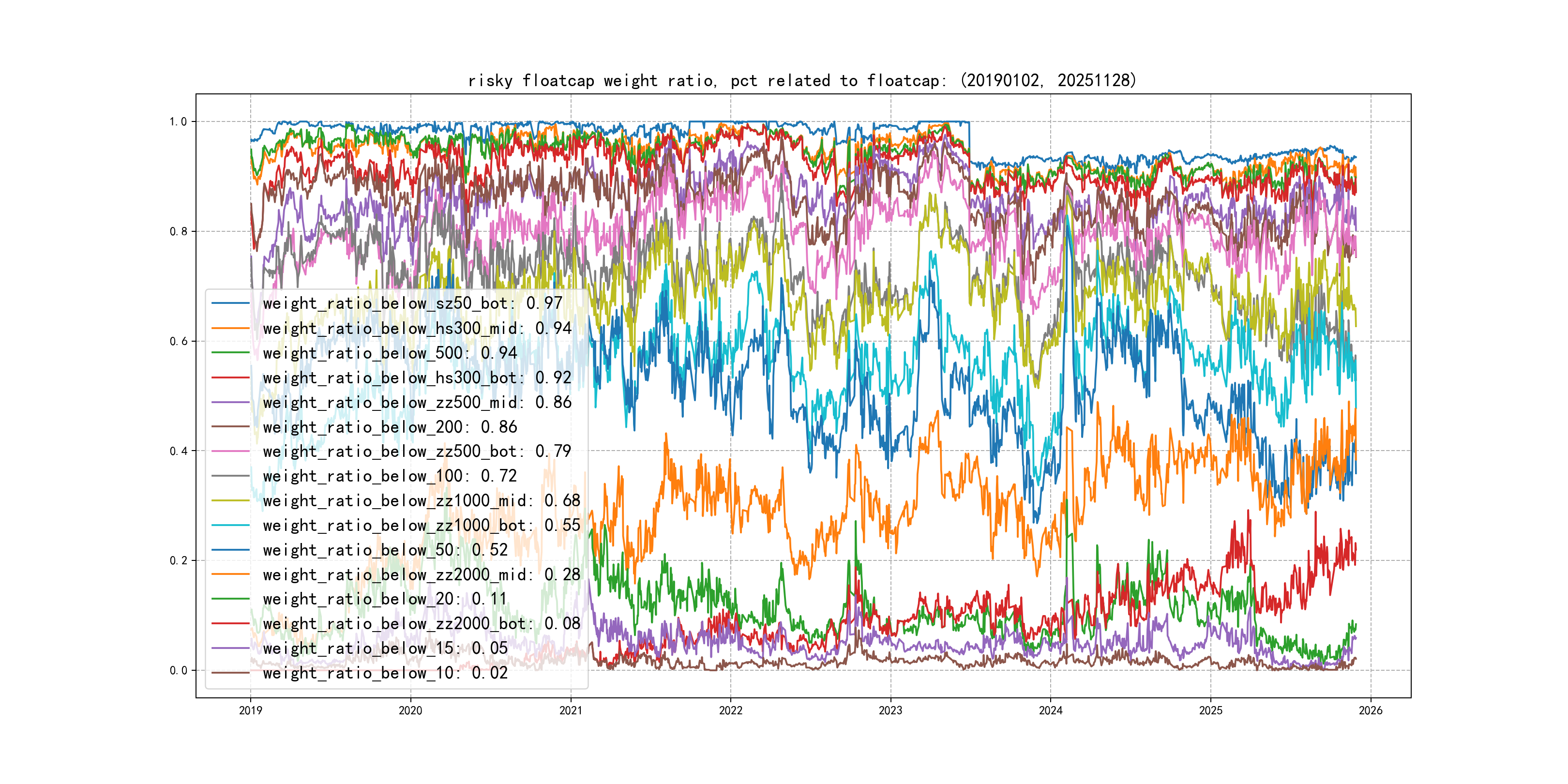Viewport: 1568px width, 784px height.
Task: Click legend entry weight_ratio_below_hs300_mid
Action: [x=417, y=328]
